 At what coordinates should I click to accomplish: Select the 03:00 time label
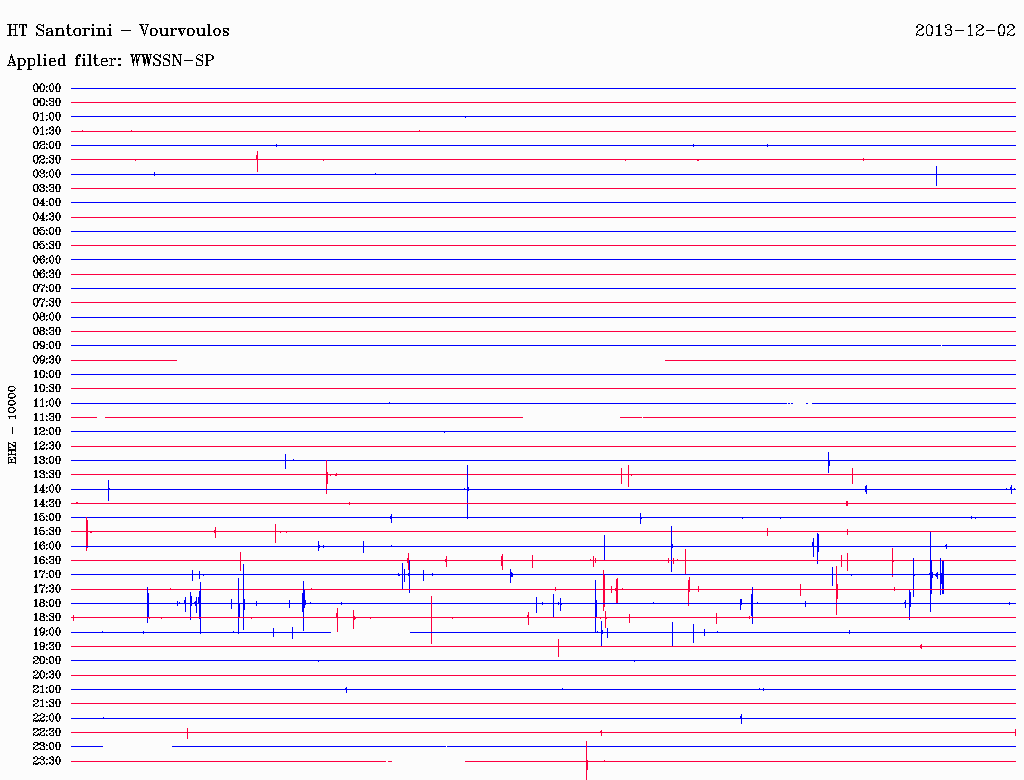pyautogui.click(x=47, y=174)
